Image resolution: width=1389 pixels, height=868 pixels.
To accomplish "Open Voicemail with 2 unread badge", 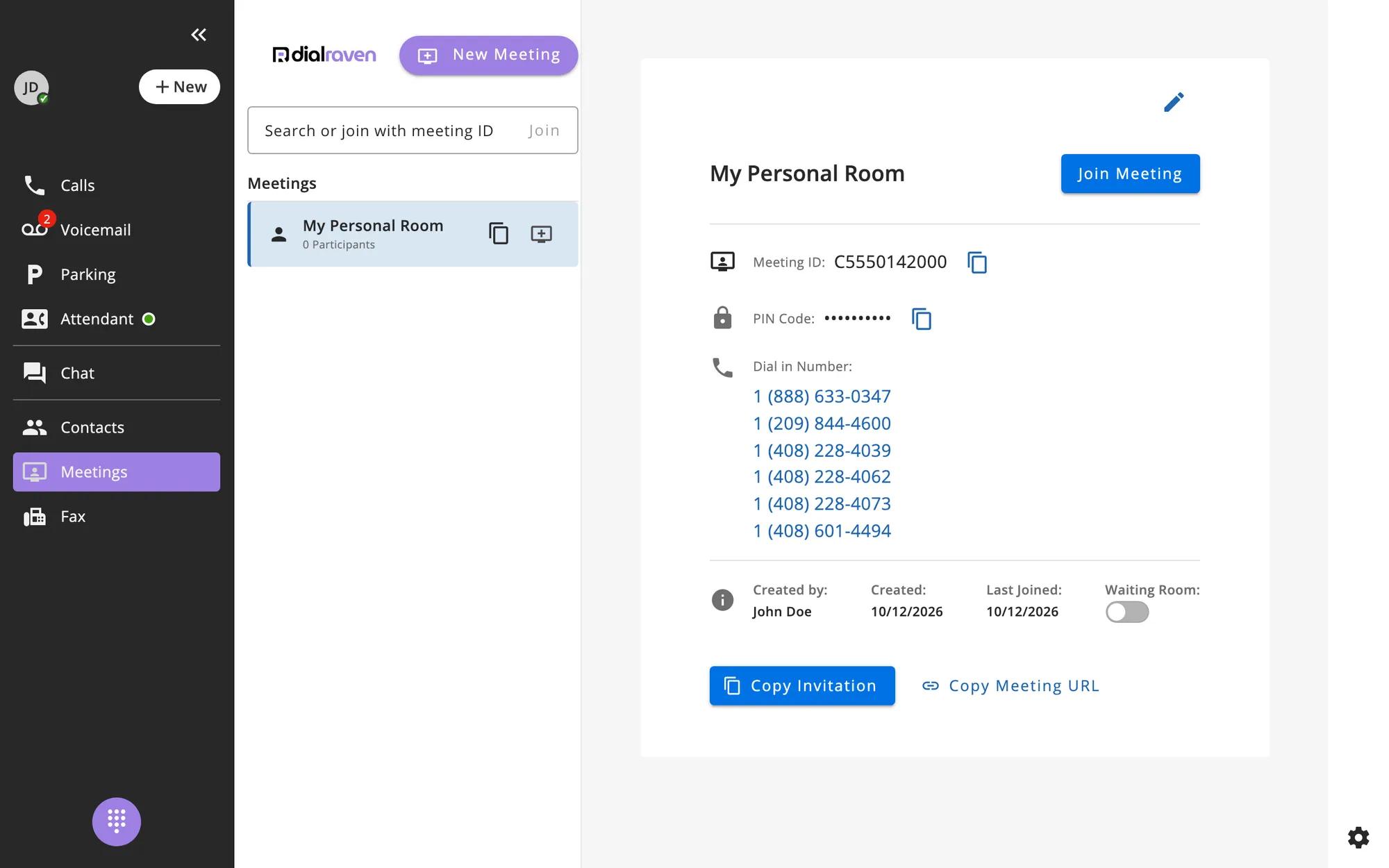I will click(x=117, y=230).
